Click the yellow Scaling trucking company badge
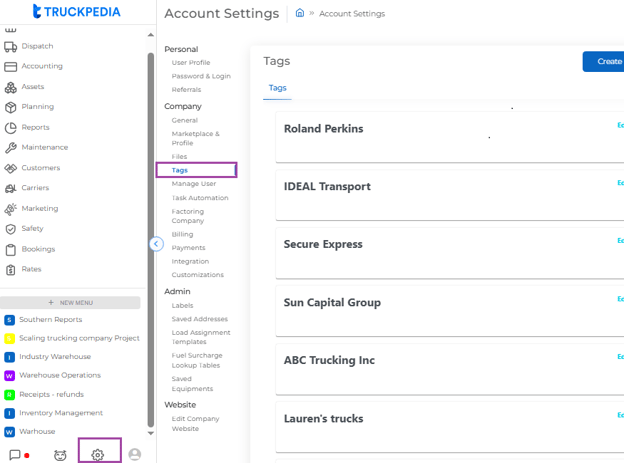This screenshot has width=624, height=463. click(10, 339)
